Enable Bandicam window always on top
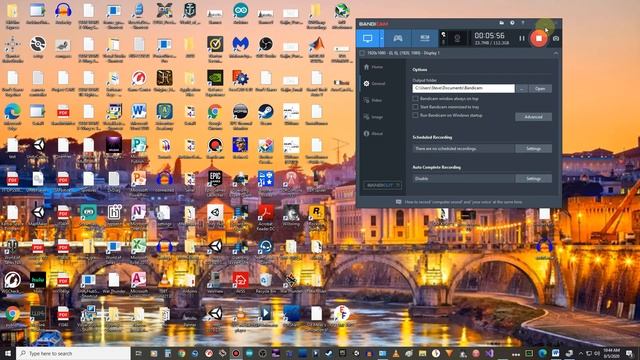This screenshot has height=360, width=640. click(x=415, y=99)
